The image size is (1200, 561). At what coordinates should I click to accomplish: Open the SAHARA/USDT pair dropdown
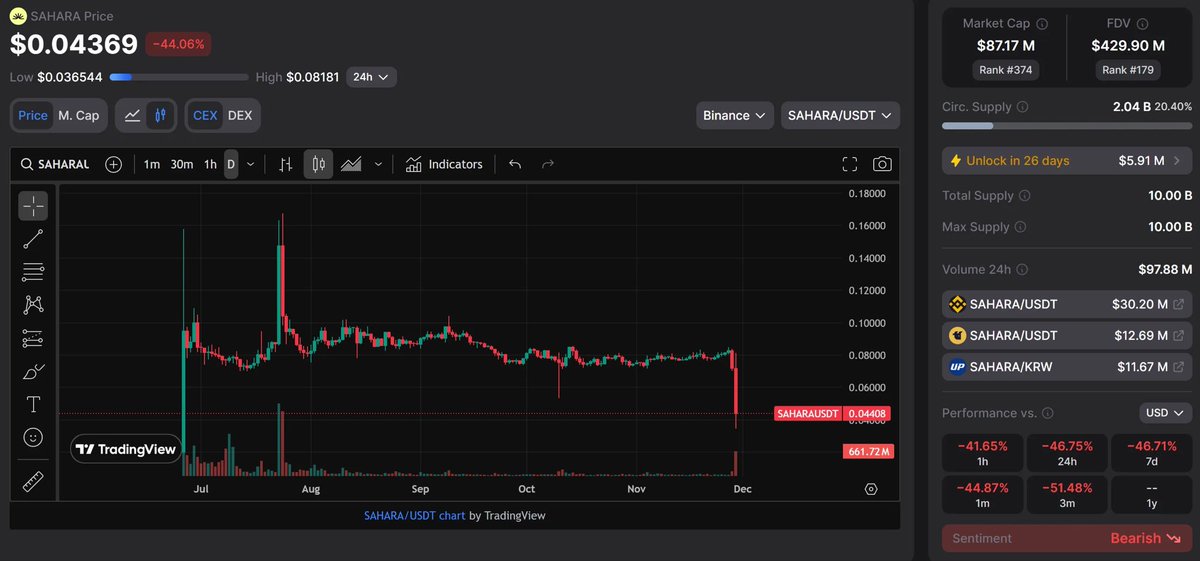coord(840,115)
